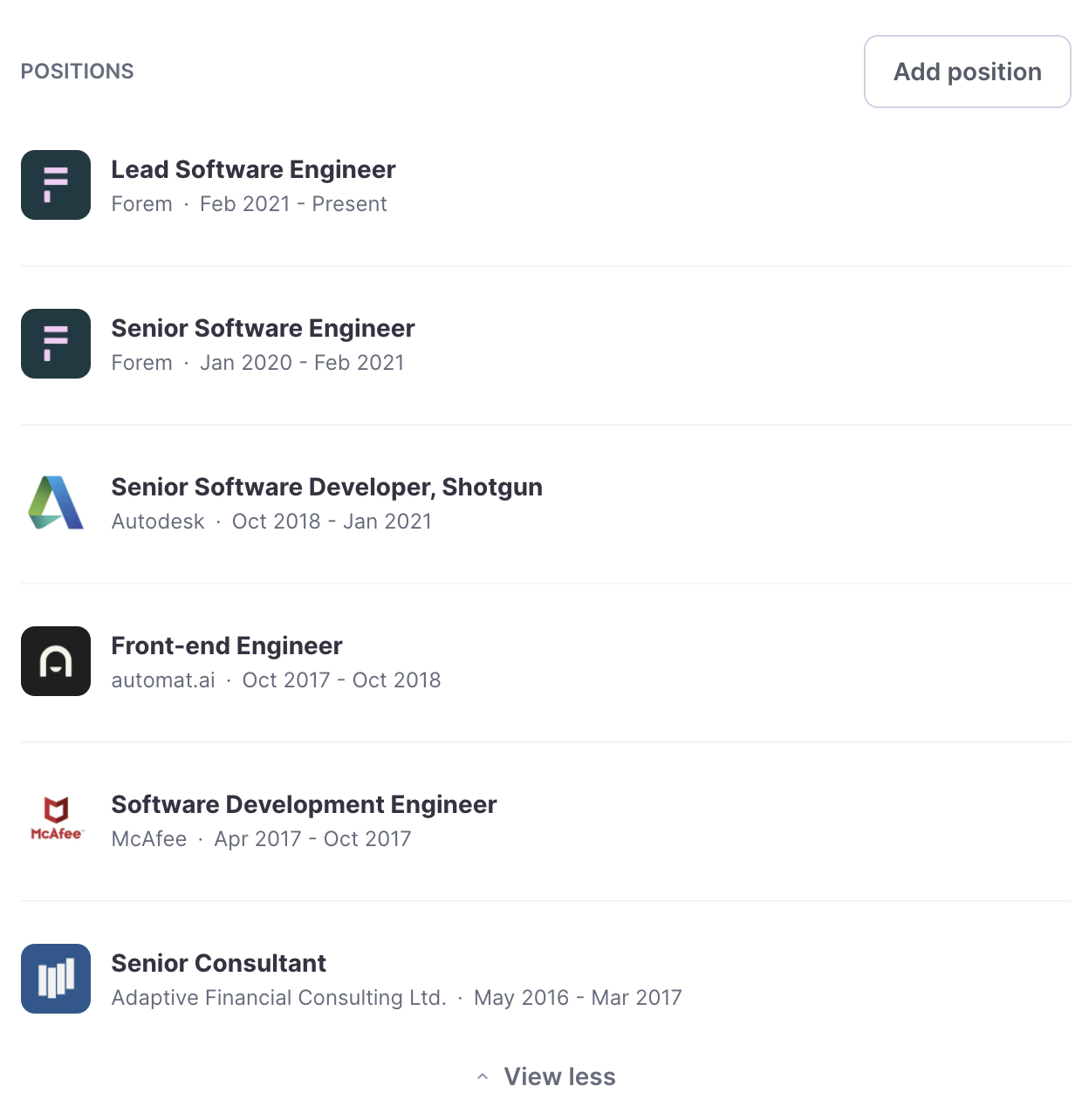The width and height of the screenshot is (1089, 1120).
Task: Open the Lead Software Engineer position
Action: click(253, 169)
